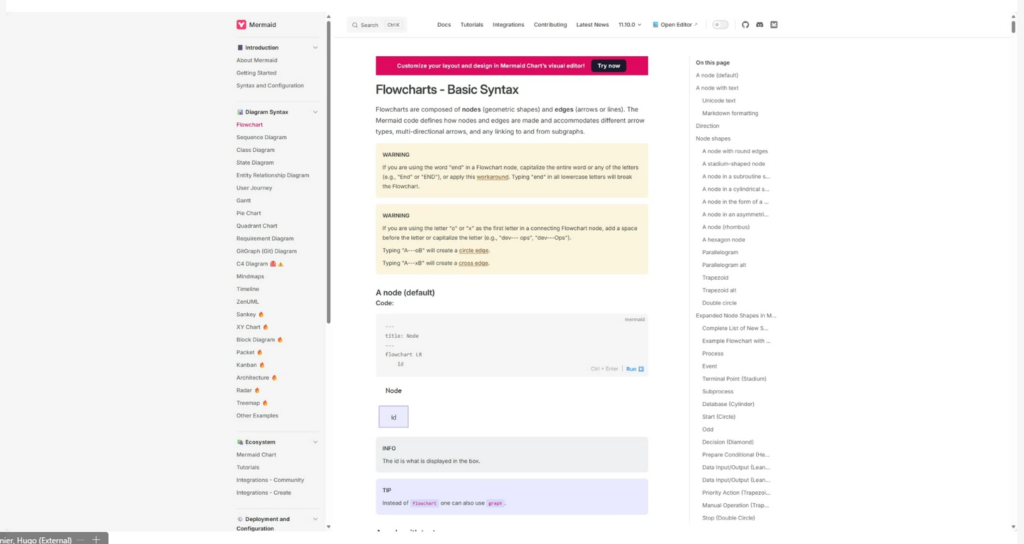Follow the circle edge link
Image resolution: width=1024 pixels, height=544 pixels.
click(473, 250)
